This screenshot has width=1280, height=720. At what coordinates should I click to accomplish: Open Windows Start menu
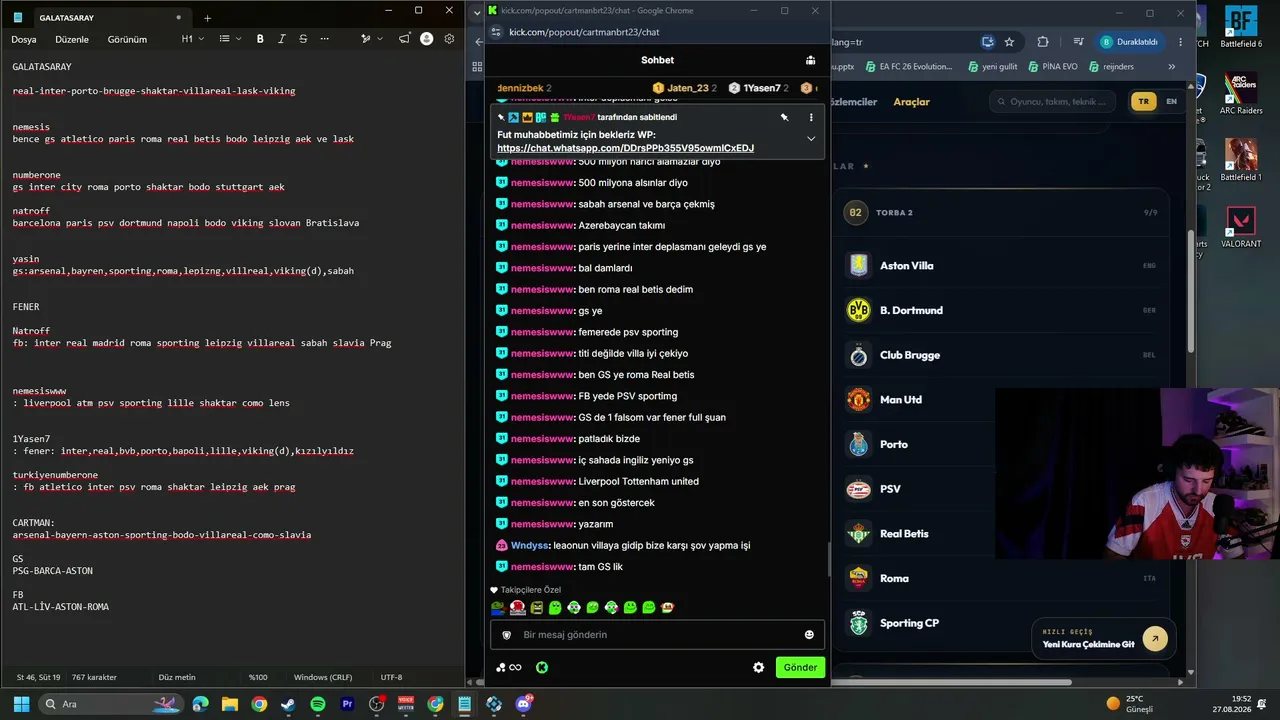[x=20, y=704]
